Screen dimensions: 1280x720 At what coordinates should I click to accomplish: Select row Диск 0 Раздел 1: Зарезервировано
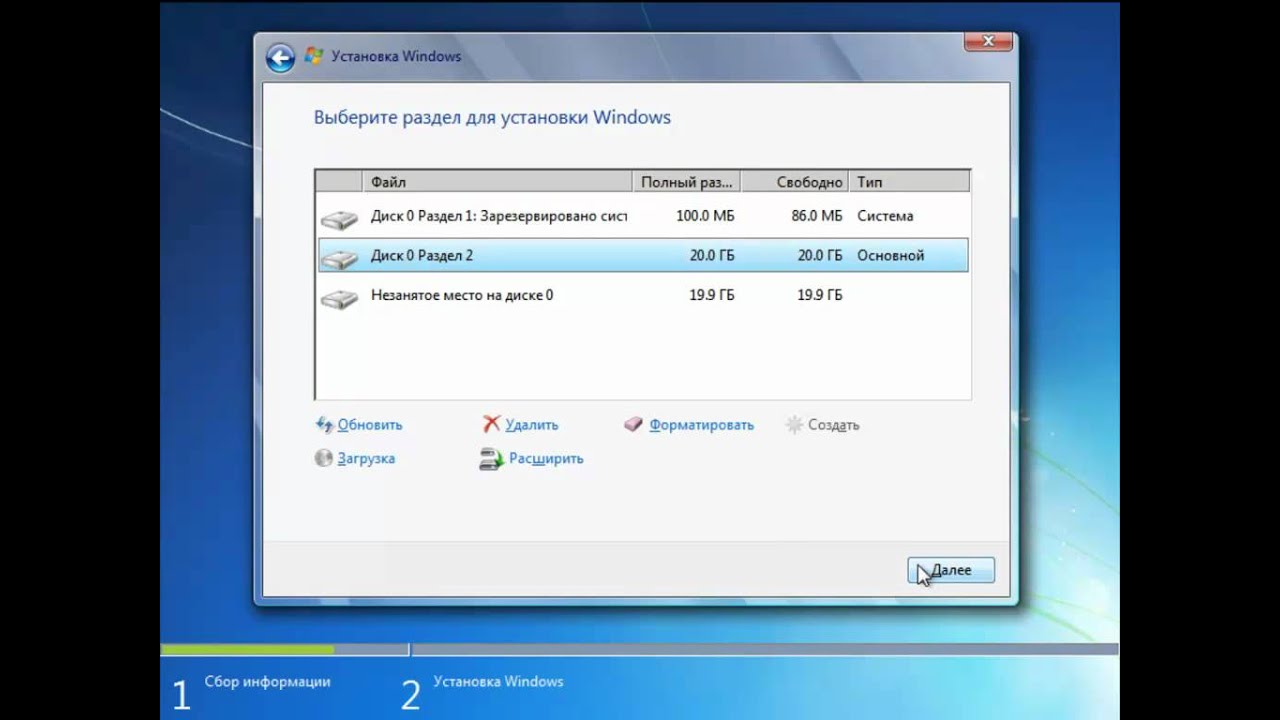643,216
